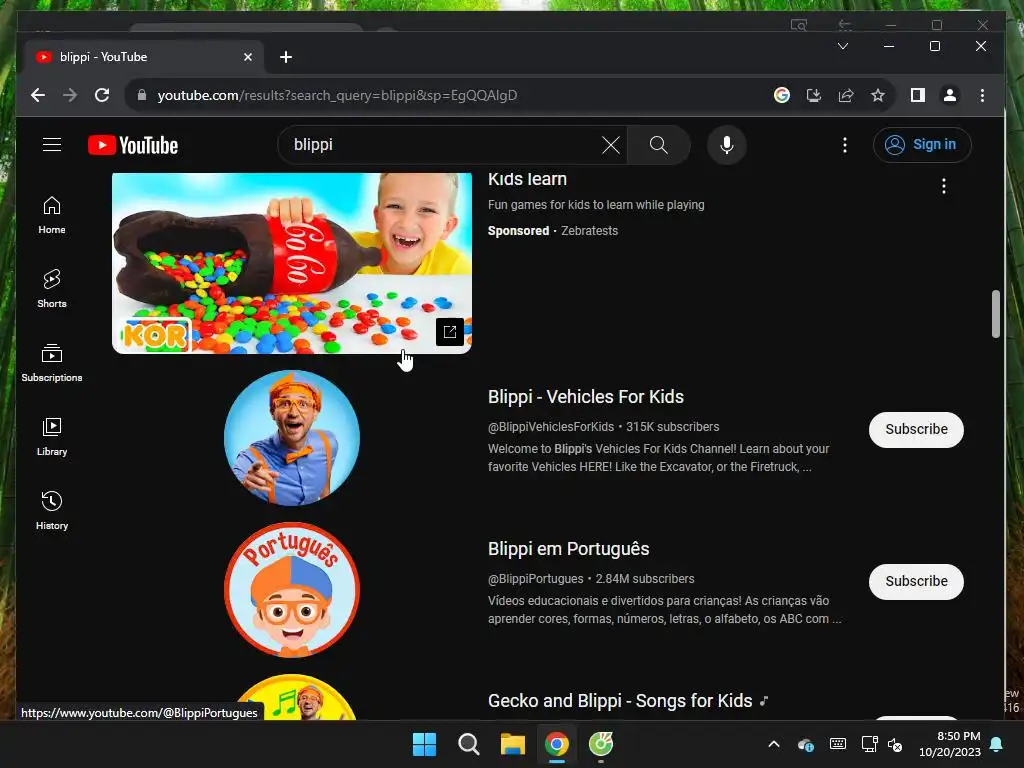The height and width of the screenshot is (768, 1024).
Task: Click the YouTube logo
Action: click(133, 145)
